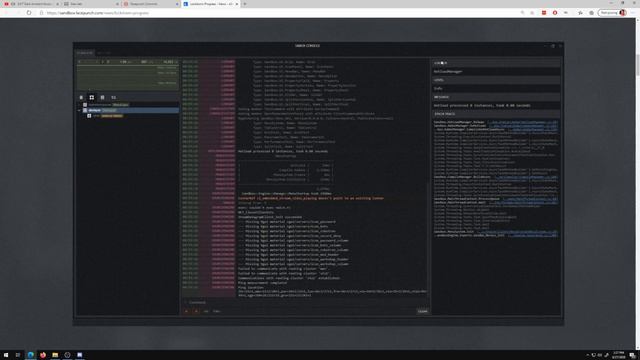Open Task View on the taskbar
640x360 pixels.
(18, 355)
